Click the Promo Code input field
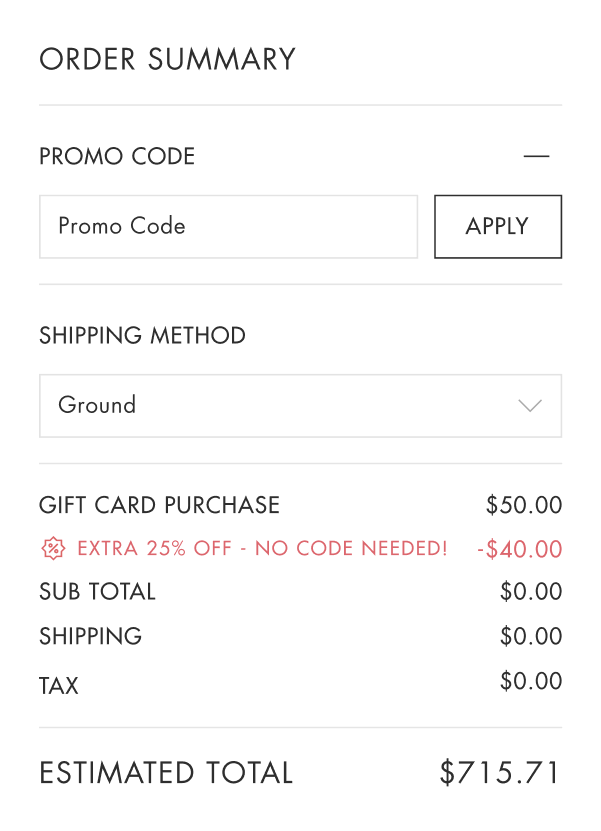The width and height of the screenshot is (601, 831). [228, 226]
